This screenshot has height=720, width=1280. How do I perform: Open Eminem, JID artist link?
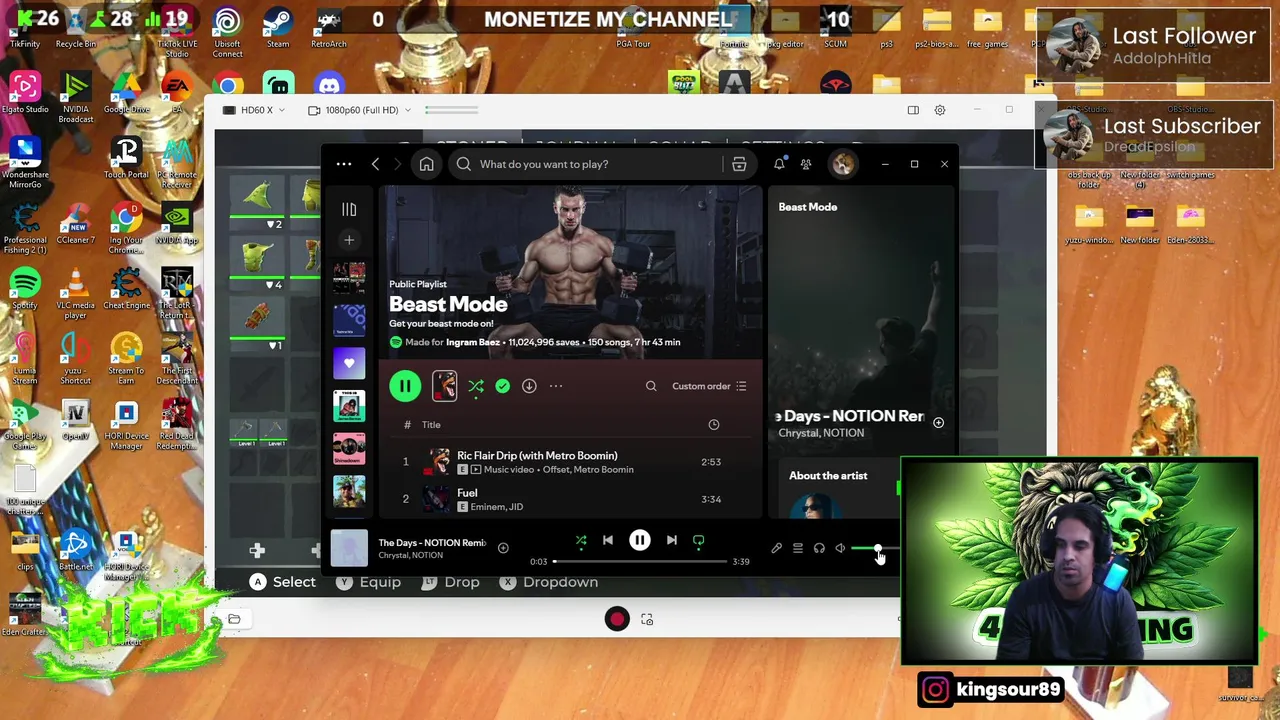(x=496, y=507)
